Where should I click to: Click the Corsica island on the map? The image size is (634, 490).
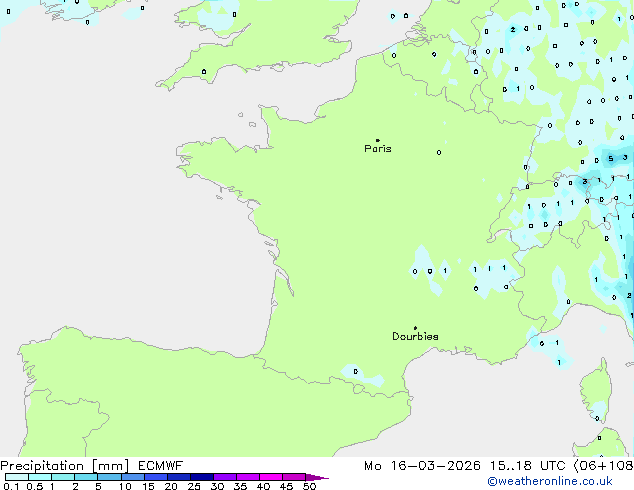599,395
